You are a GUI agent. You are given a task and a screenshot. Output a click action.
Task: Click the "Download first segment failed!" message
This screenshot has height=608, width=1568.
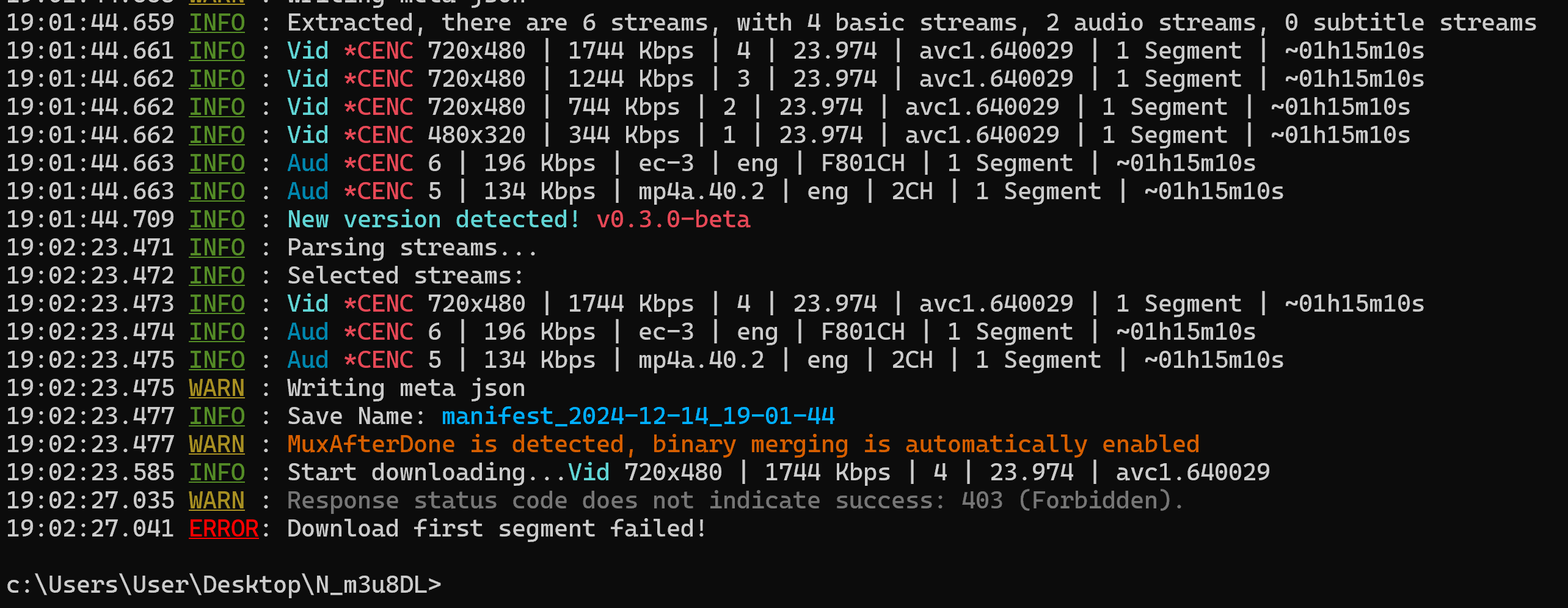[x=497, y=529]
